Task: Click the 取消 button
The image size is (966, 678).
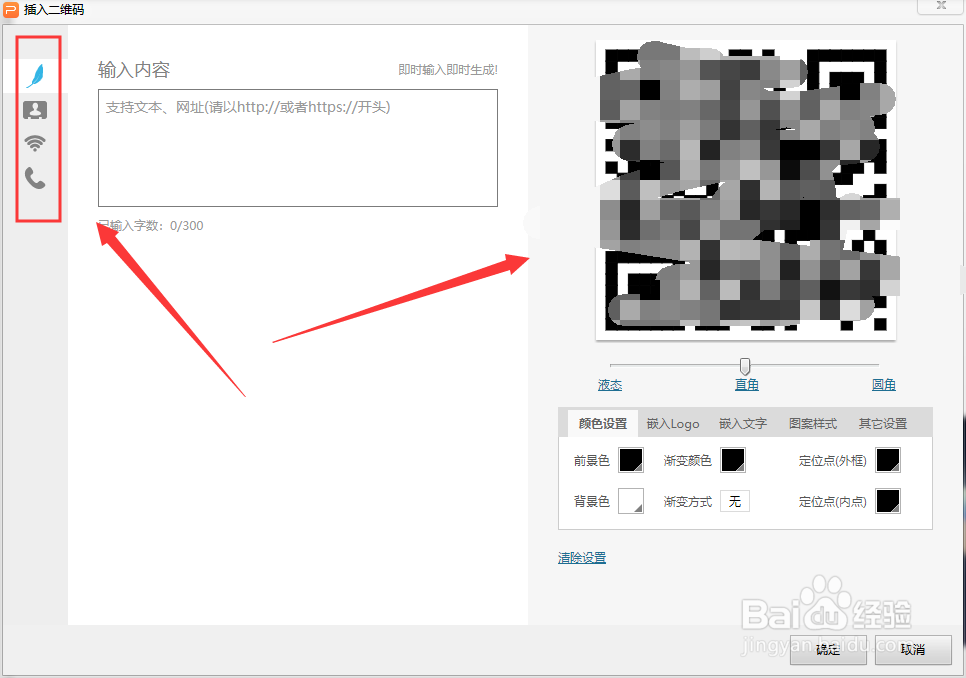Action: tap(912, 649)
